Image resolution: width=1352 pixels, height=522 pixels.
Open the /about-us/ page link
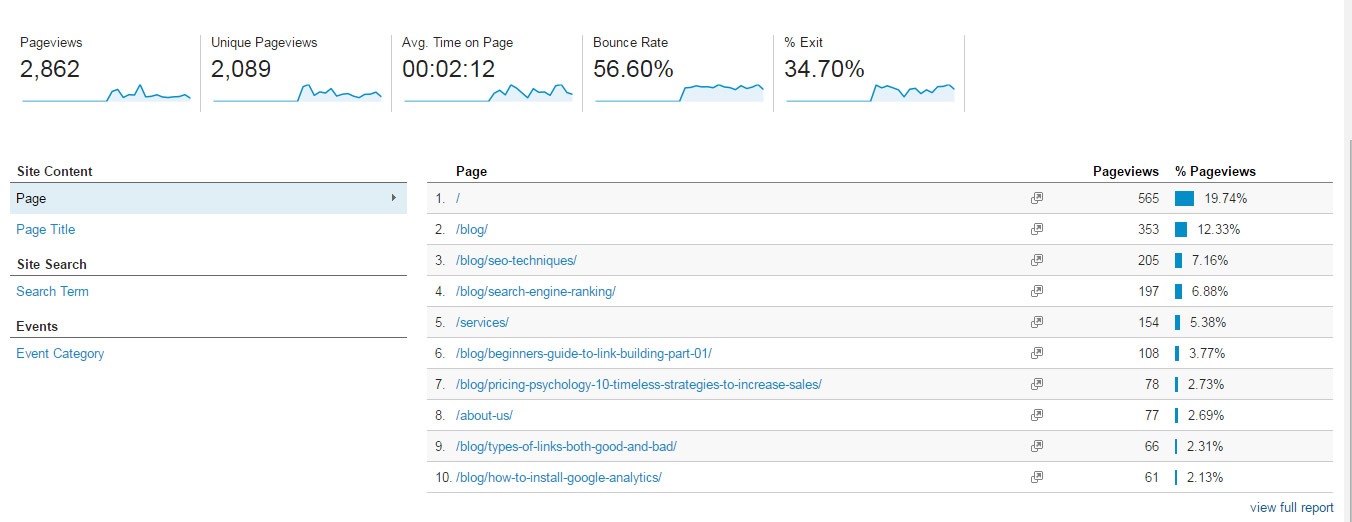coord(484,415)
